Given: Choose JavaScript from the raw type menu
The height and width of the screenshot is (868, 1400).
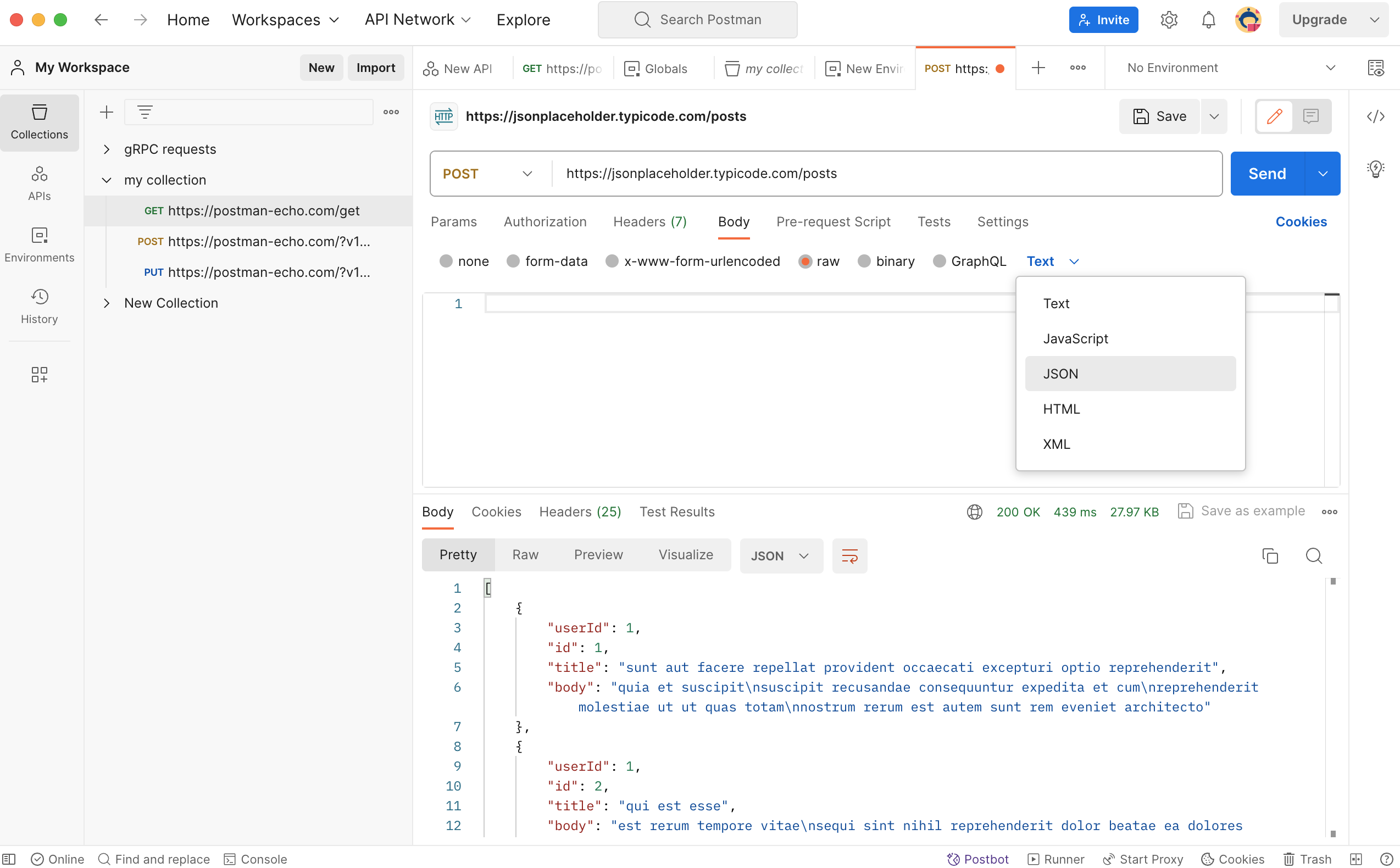Looking at the screenshot, I should click(1130, 339).
